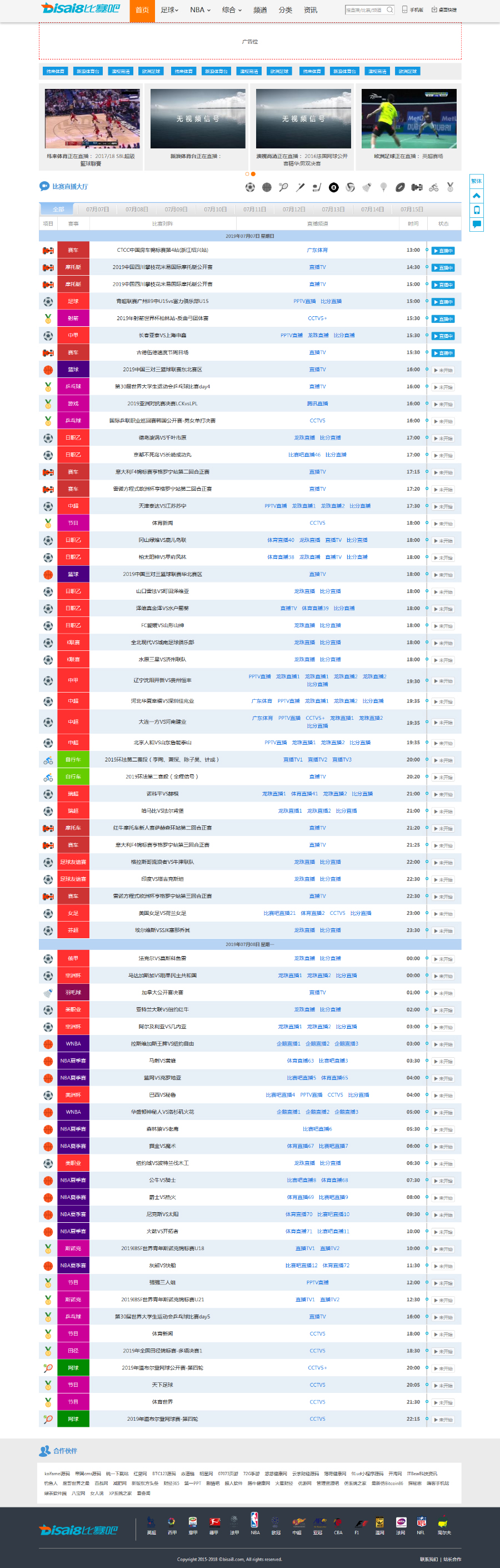Open the 资讯 menu item
Screen dimensions: 500x1568
(x=310, y=10)
